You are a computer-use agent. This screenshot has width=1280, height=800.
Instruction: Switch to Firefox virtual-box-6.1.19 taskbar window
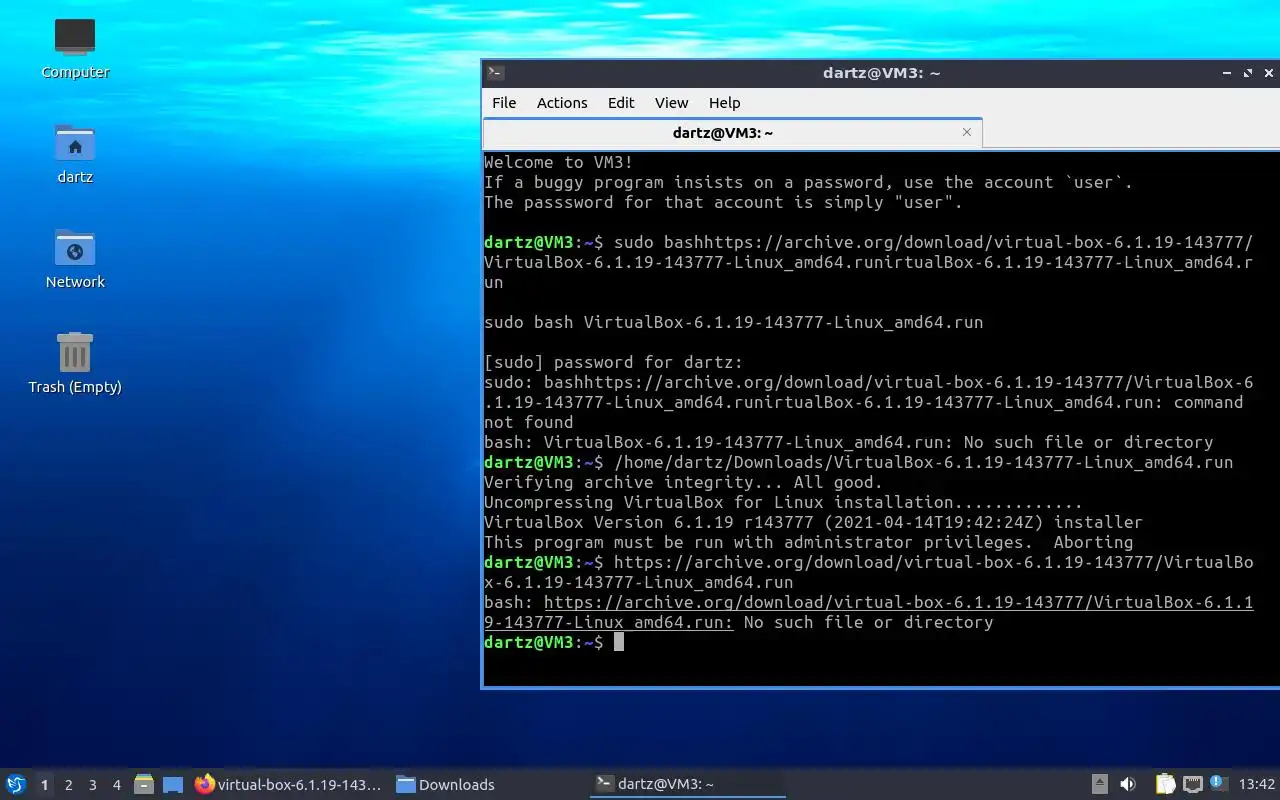[288, 785]
